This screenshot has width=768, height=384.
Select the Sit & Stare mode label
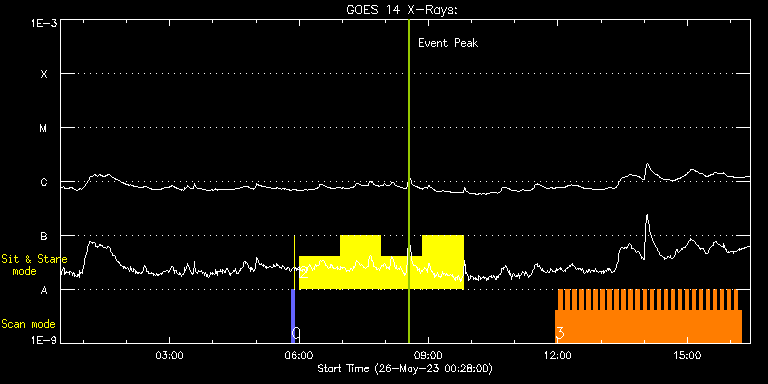pyautogui.click(x=34, y=264)
